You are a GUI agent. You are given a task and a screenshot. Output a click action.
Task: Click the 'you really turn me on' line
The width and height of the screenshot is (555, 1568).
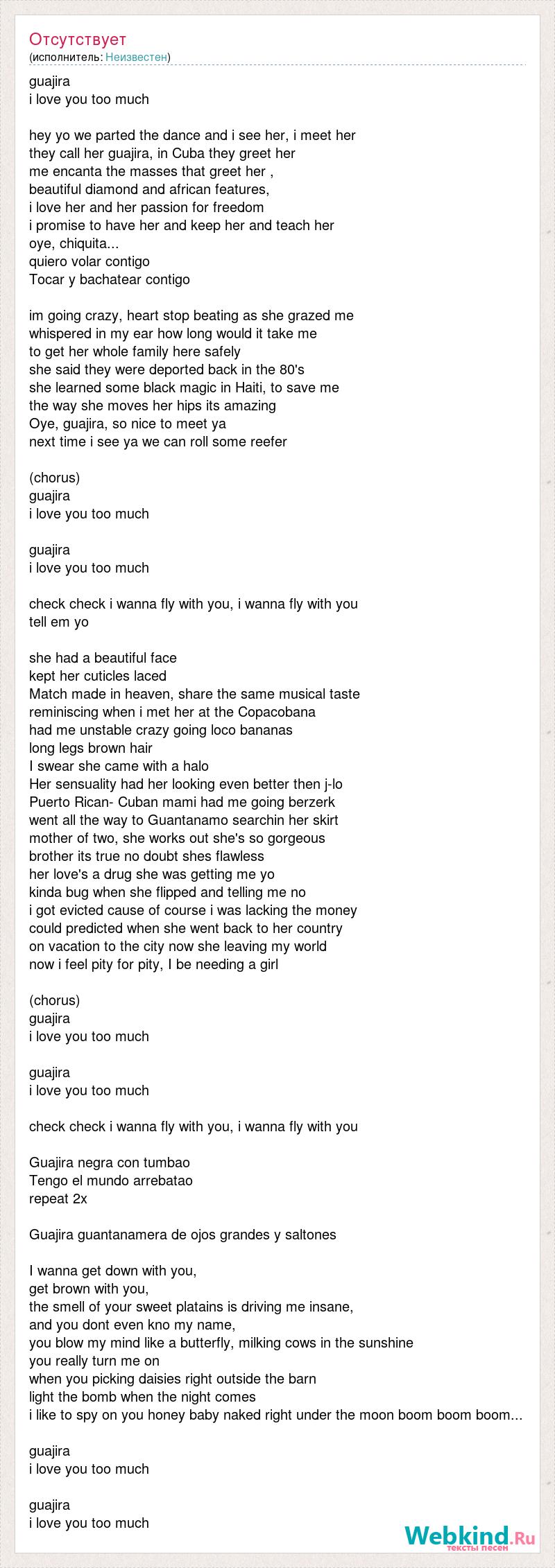[94, 1361]
